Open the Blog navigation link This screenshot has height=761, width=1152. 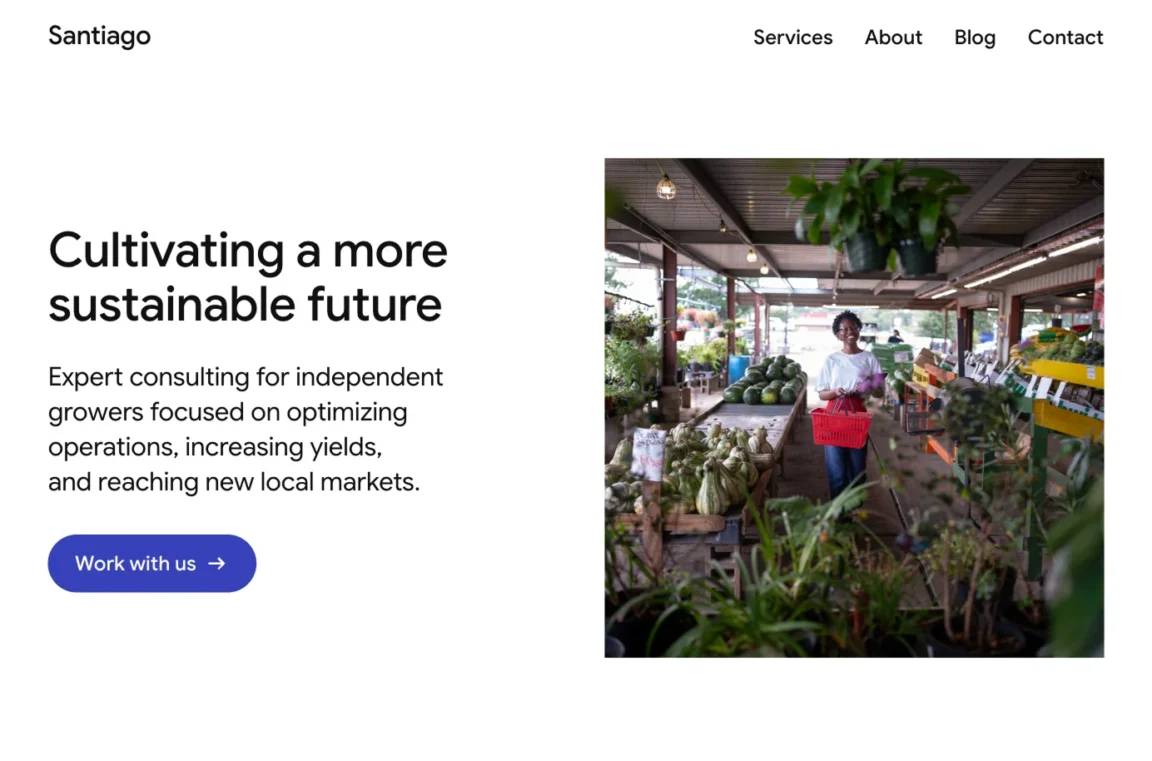pyautogui.click(x=974, y=37)
